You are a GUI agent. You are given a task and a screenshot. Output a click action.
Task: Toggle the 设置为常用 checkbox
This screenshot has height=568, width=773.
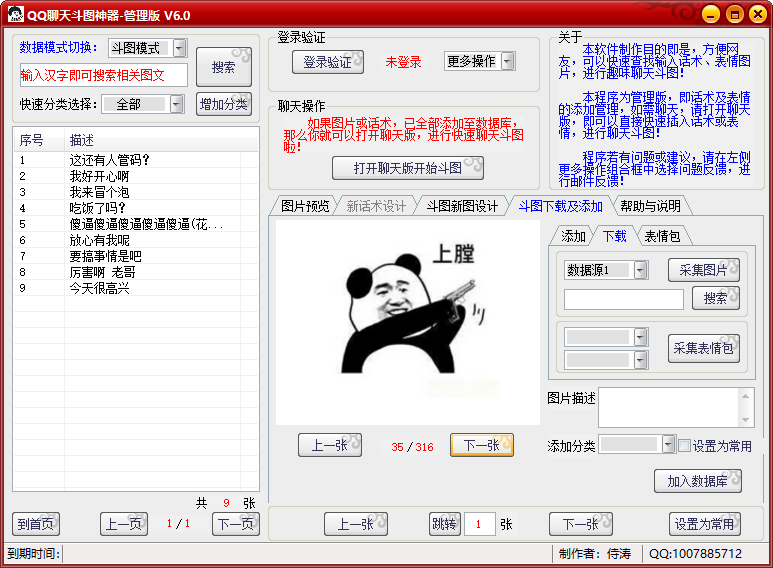[684, 446]
